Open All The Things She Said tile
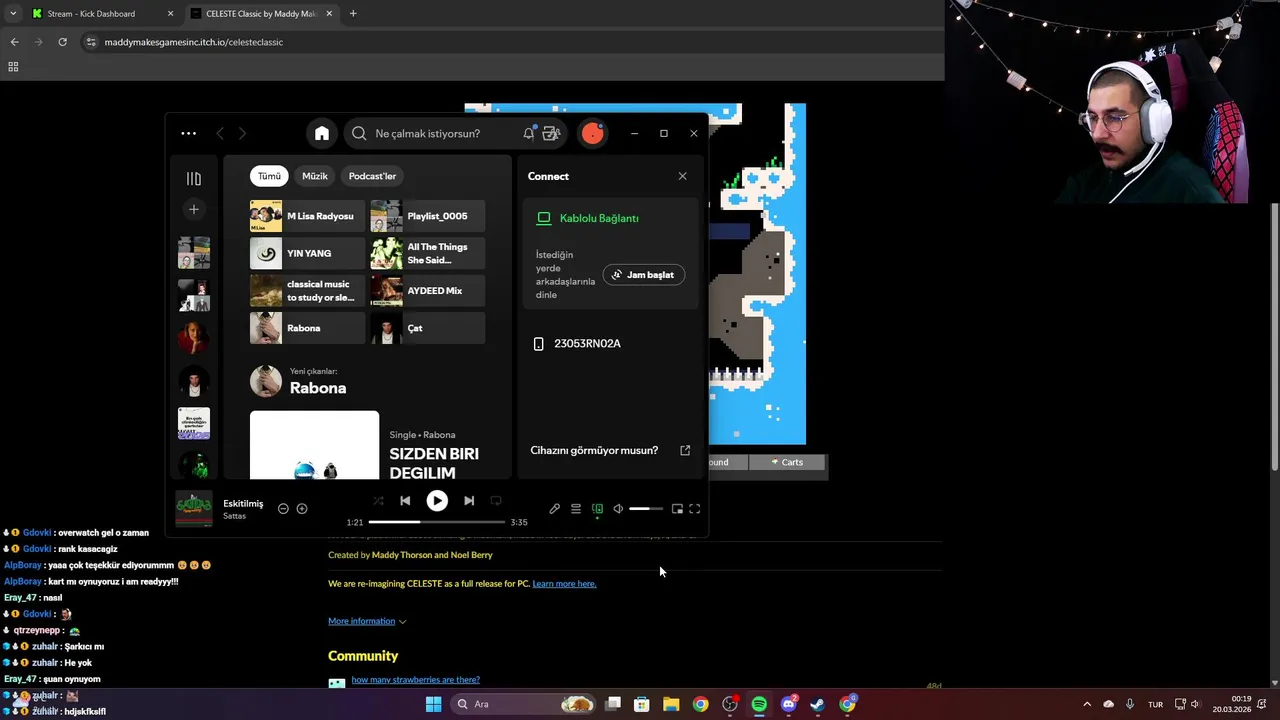 point(428,253)
